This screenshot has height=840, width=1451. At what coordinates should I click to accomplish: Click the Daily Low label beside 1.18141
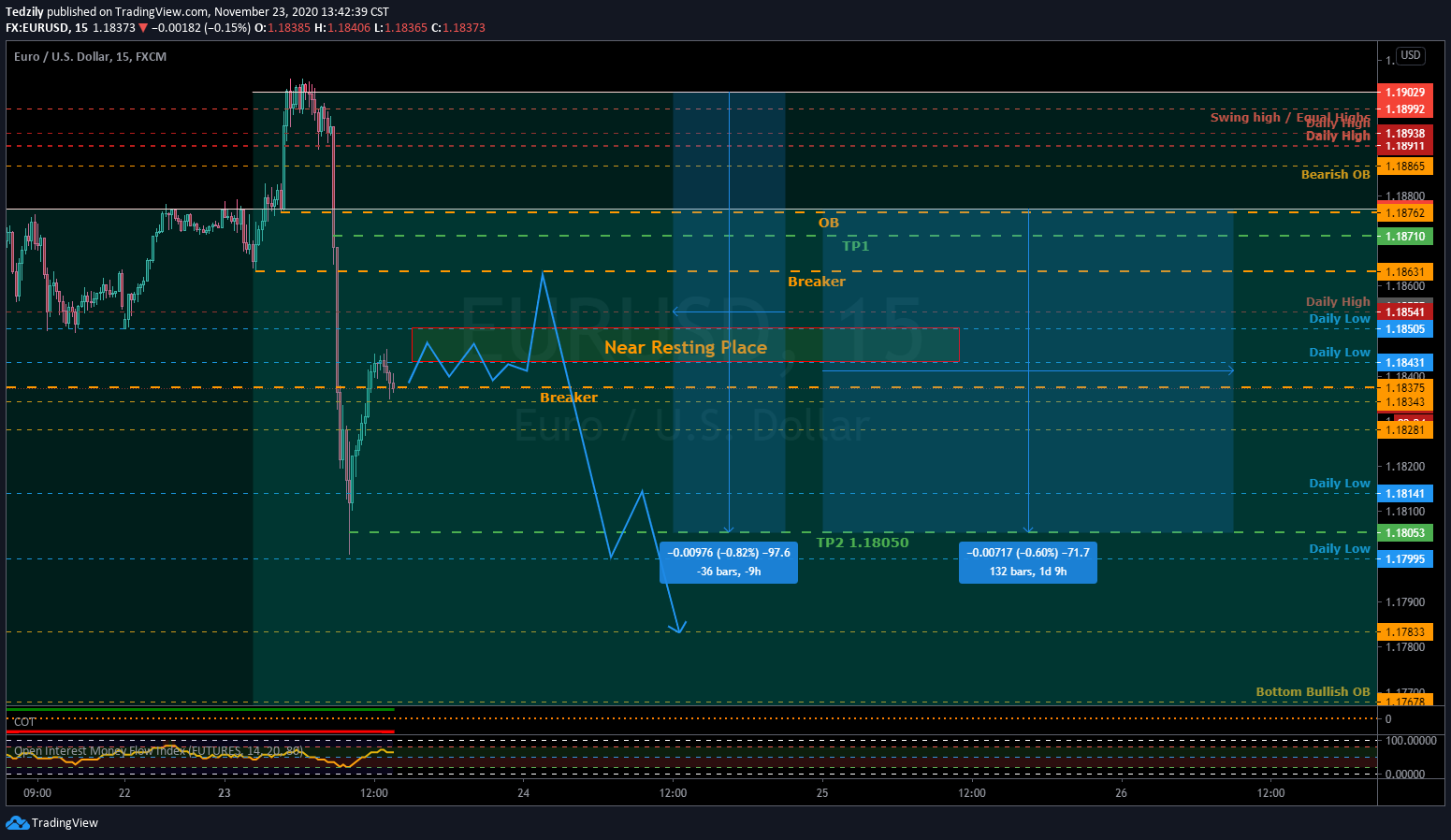1339,484
